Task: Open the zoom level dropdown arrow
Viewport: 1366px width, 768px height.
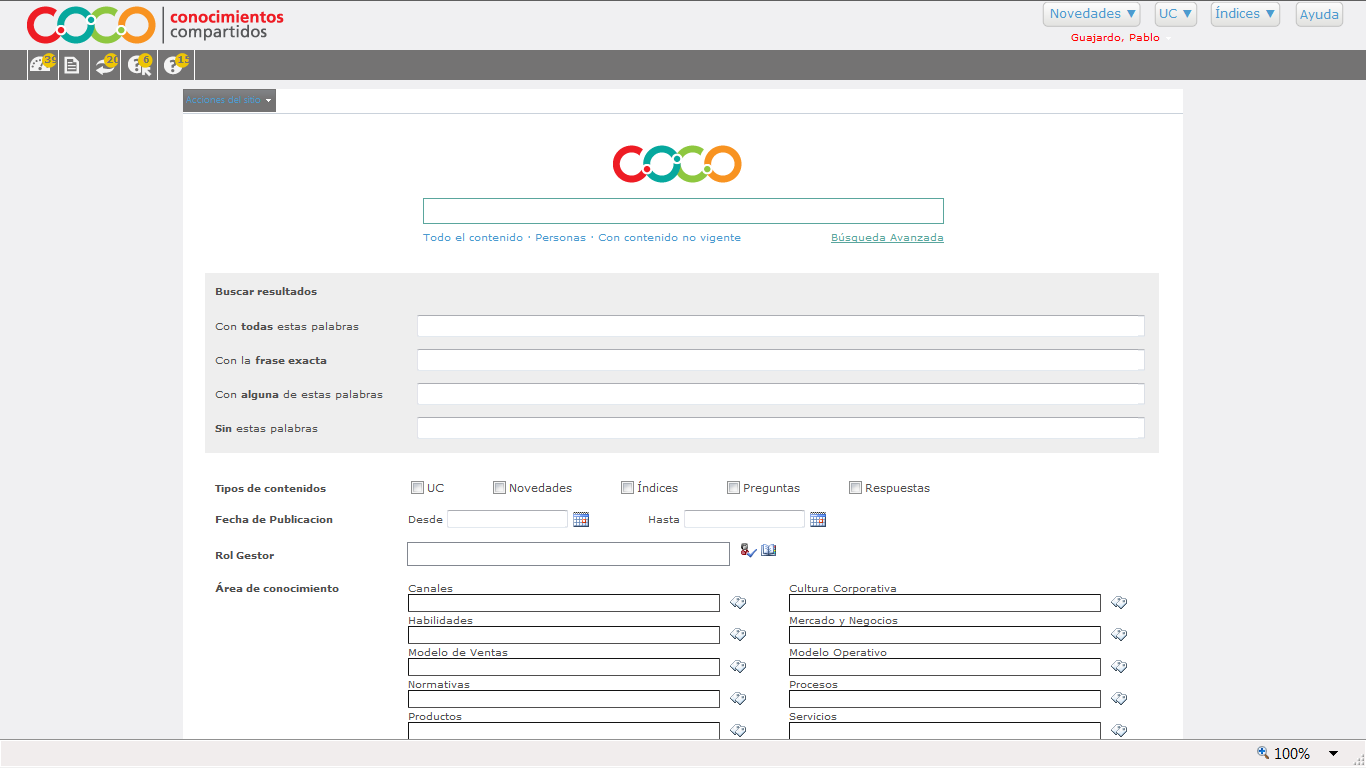Action: (1333, 754)
